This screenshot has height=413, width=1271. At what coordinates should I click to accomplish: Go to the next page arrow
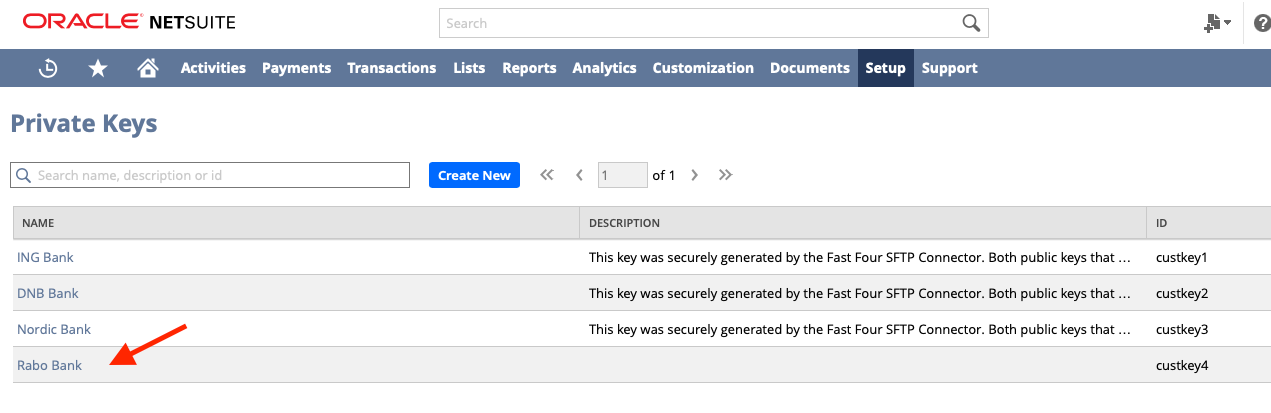point(694,175)
